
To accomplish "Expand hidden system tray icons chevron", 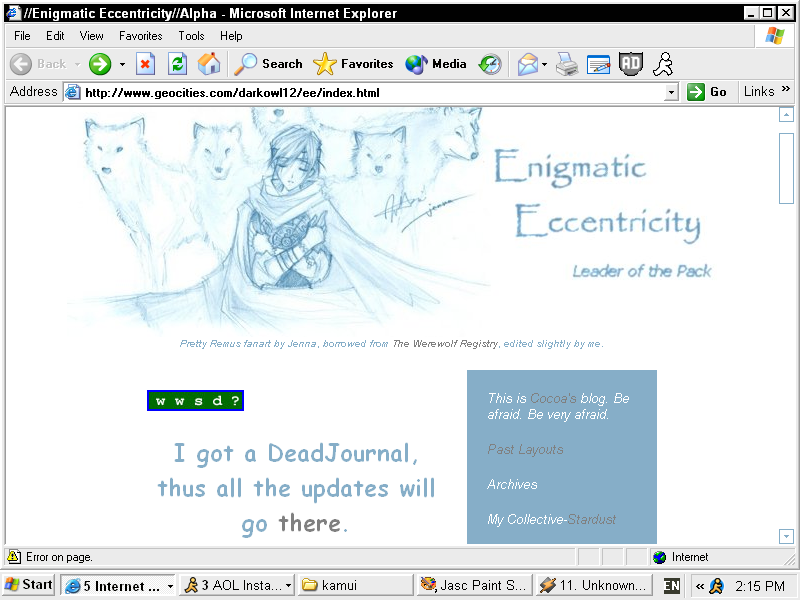I will 700,586.
